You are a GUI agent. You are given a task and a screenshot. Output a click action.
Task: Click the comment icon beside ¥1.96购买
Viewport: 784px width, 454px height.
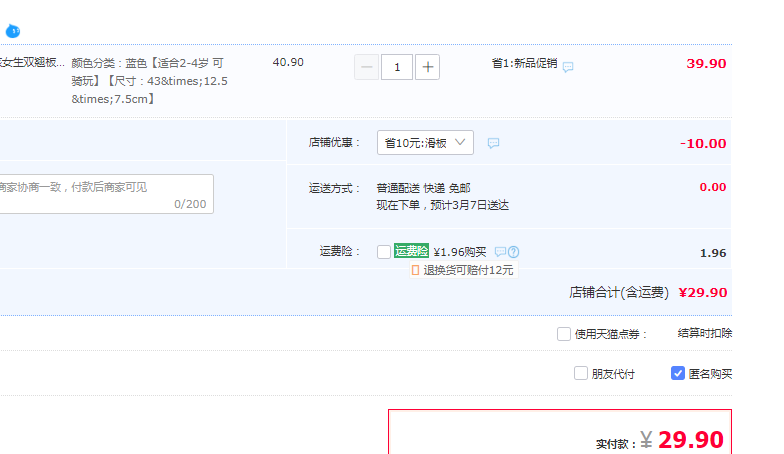500,252
